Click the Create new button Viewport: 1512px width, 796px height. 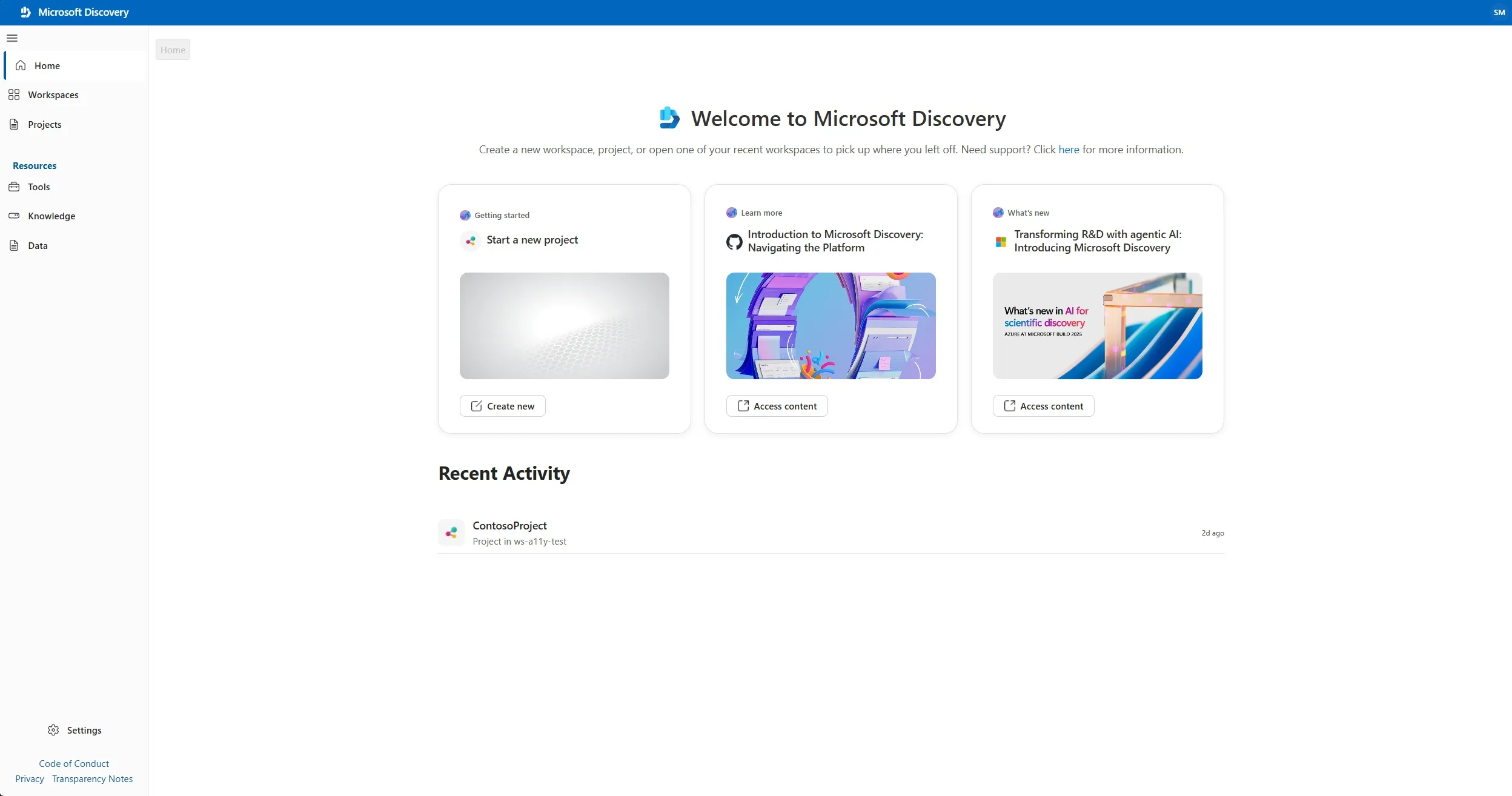pyautogui.click(x=503, y=406)
